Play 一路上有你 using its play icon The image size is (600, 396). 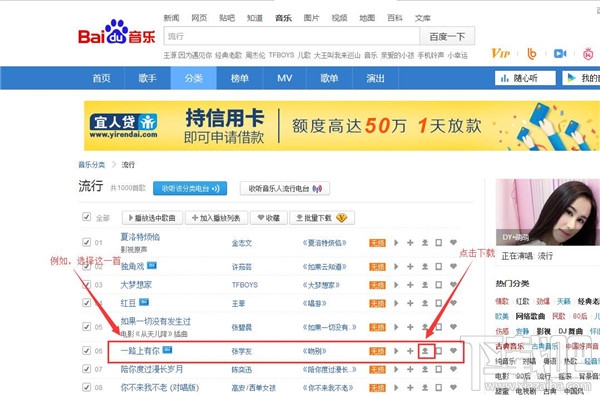396,350
